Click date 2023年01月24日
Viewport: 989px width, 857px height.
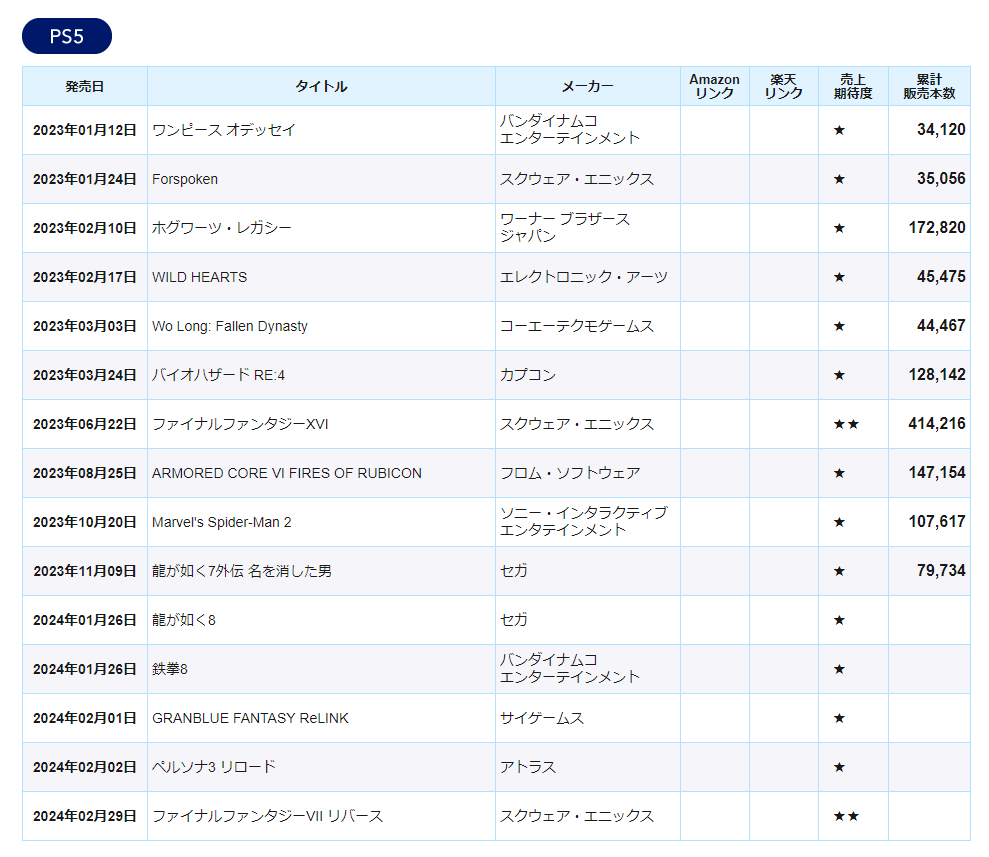(x=85, y=179)
